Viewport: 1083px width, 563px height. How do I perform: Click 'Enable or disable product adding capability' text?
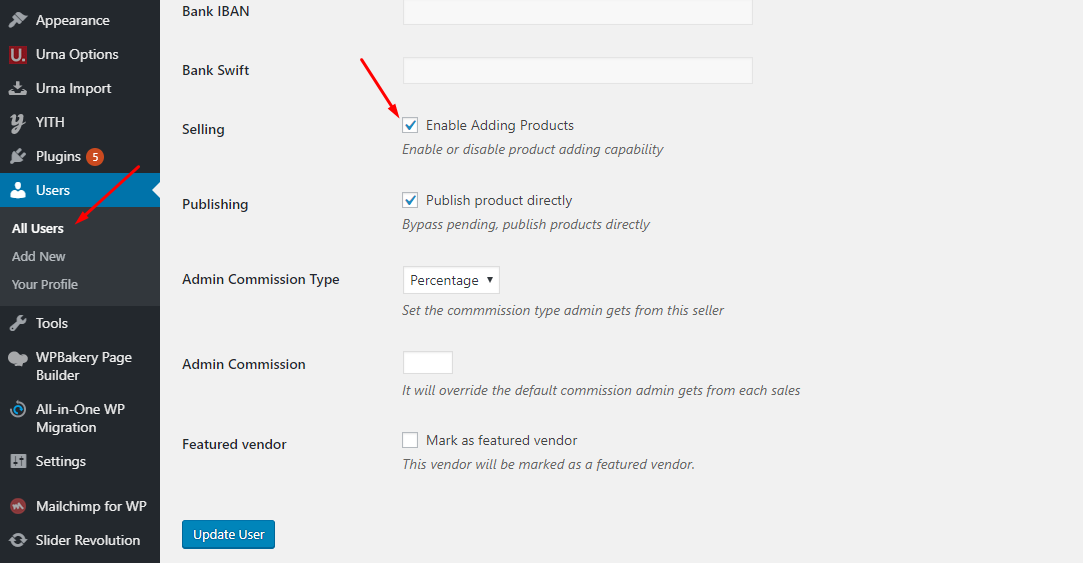pyautogui.click(x=533, y=149)
